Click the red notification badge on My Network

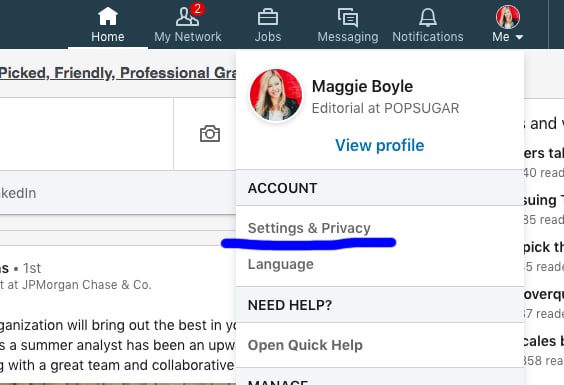(x=197, y=9)
